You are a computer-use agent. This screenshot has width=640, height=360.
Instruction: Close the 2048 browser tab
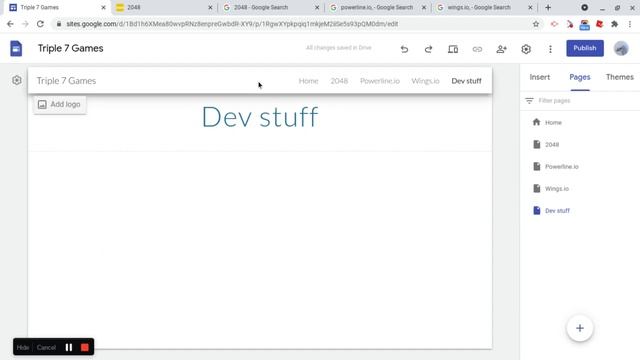(210, 7)
